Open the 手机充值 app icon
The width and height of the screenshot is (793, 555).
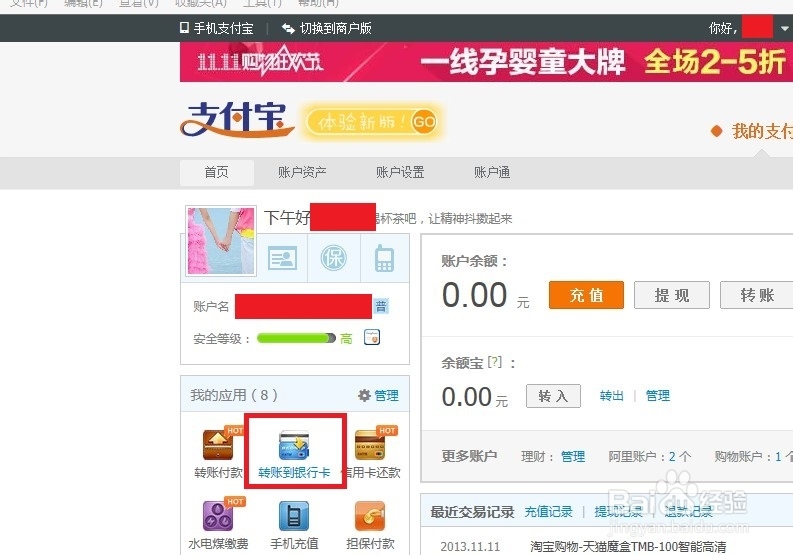294,516
